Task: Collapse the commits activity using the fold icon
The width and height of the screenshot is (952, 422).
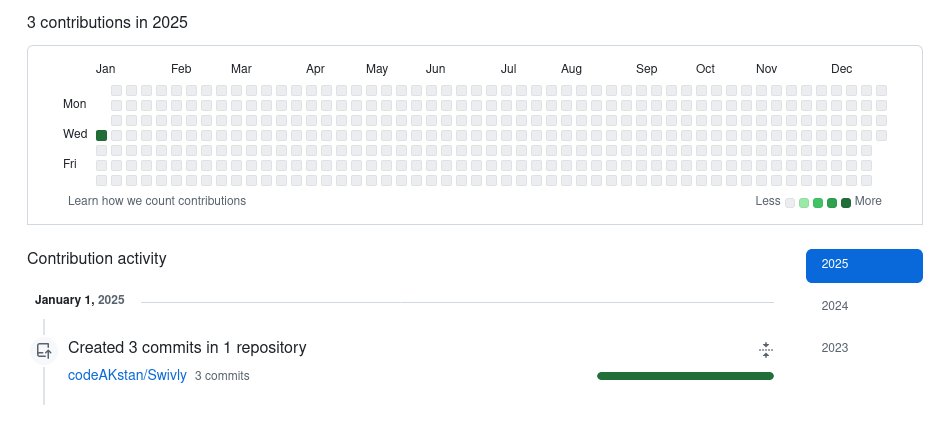Action: click(765, 350)
